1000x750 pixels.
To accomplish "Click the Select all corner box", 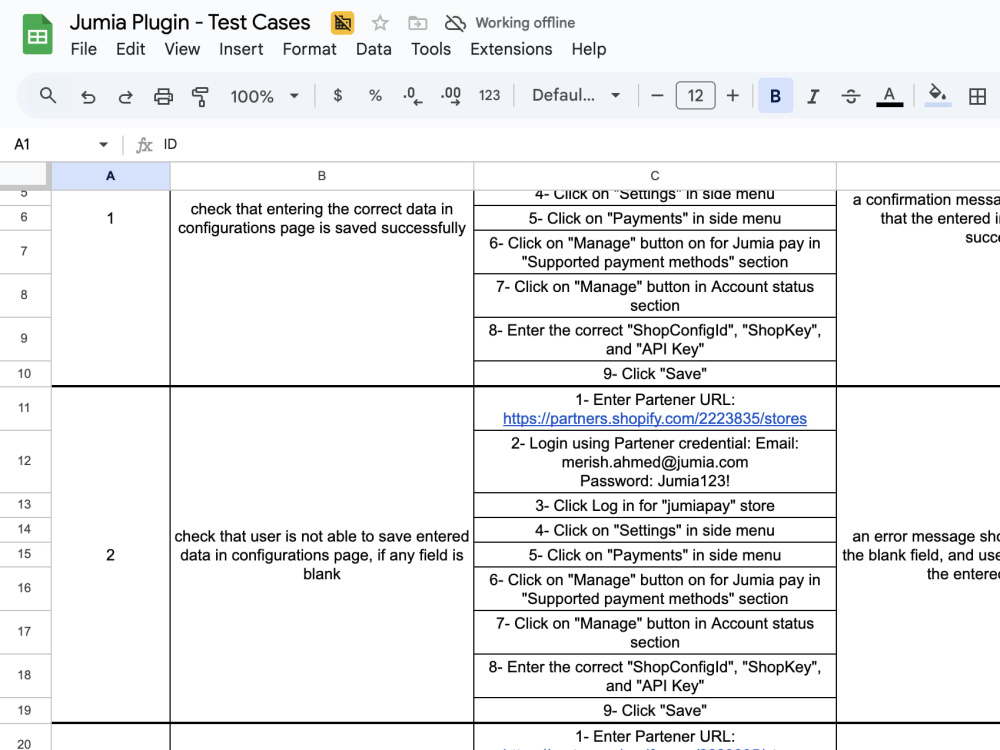I will click(x=24, y=176).
